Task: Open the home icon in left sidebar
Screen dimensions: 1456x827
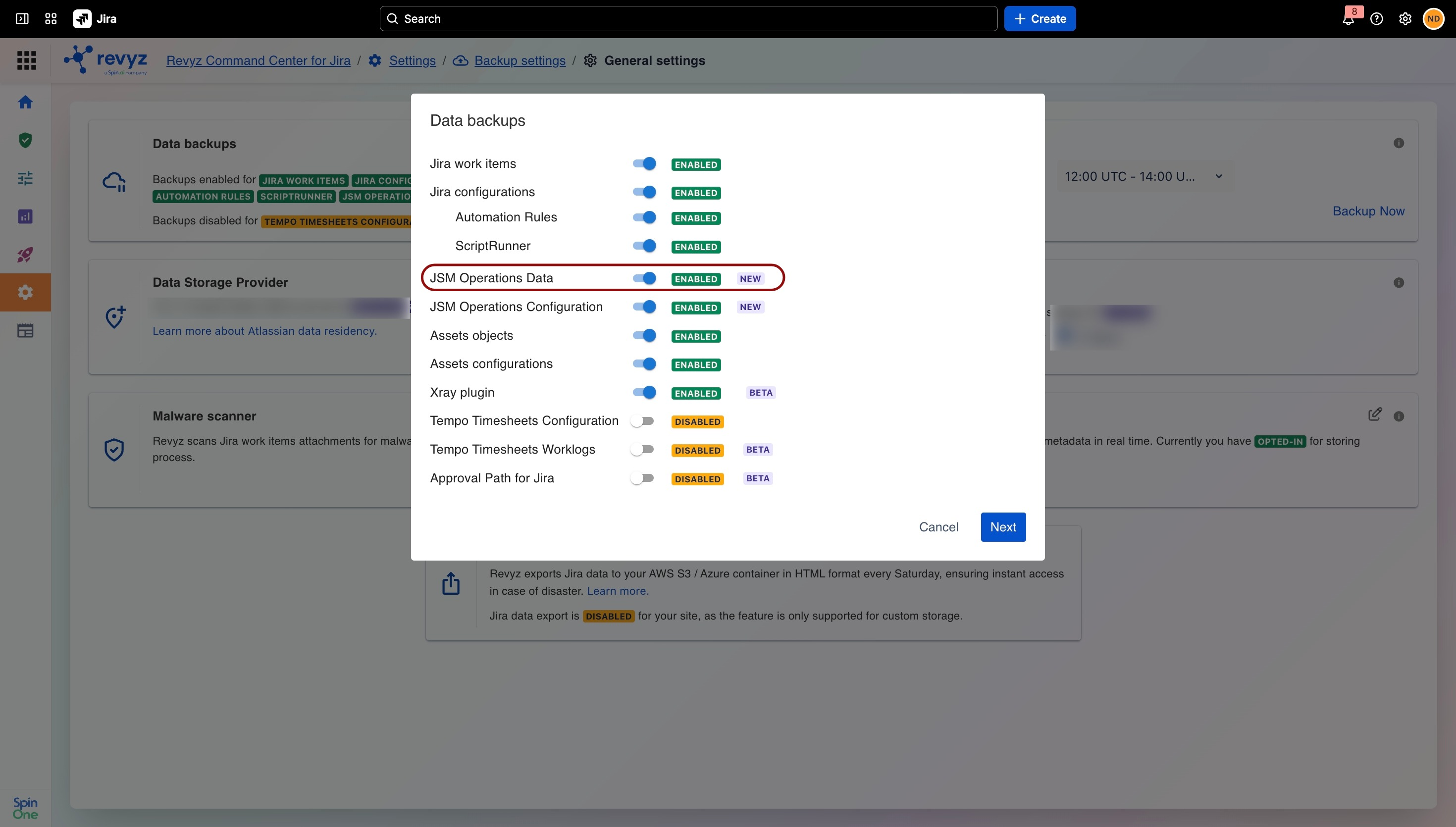Action: [x=25, y=102]
